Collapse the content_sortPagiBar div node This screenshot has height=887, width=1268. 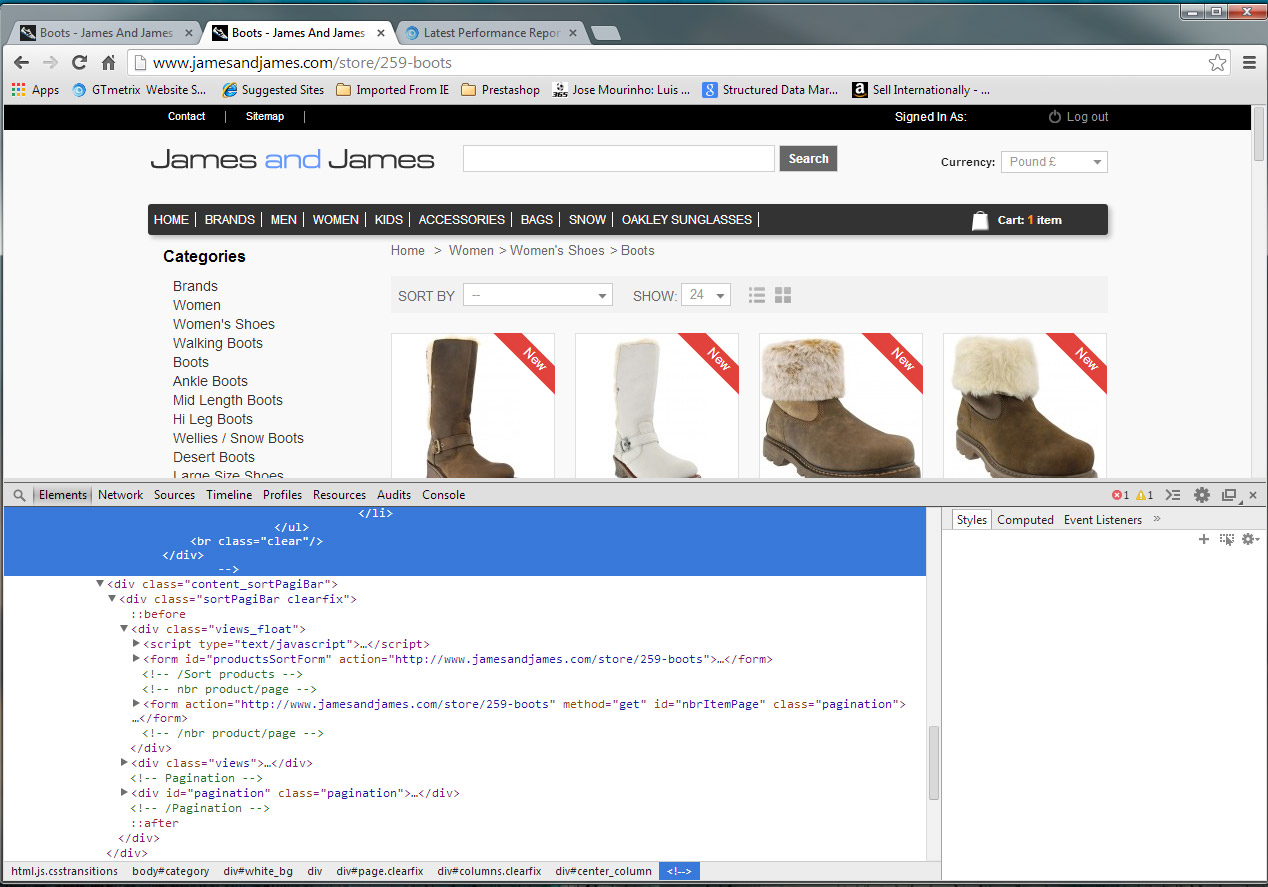pyautogui.click(x=100, y=584)
